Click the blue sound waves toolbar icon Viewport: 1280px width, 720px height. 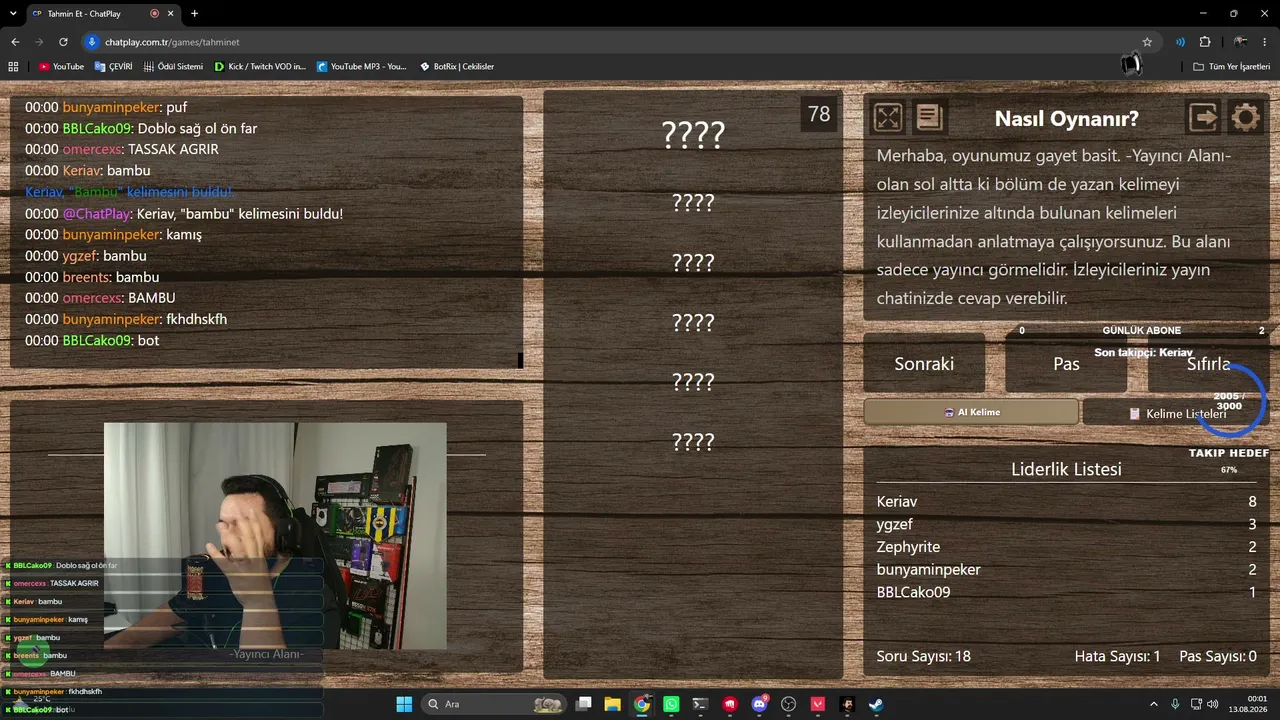(1180, 42)
